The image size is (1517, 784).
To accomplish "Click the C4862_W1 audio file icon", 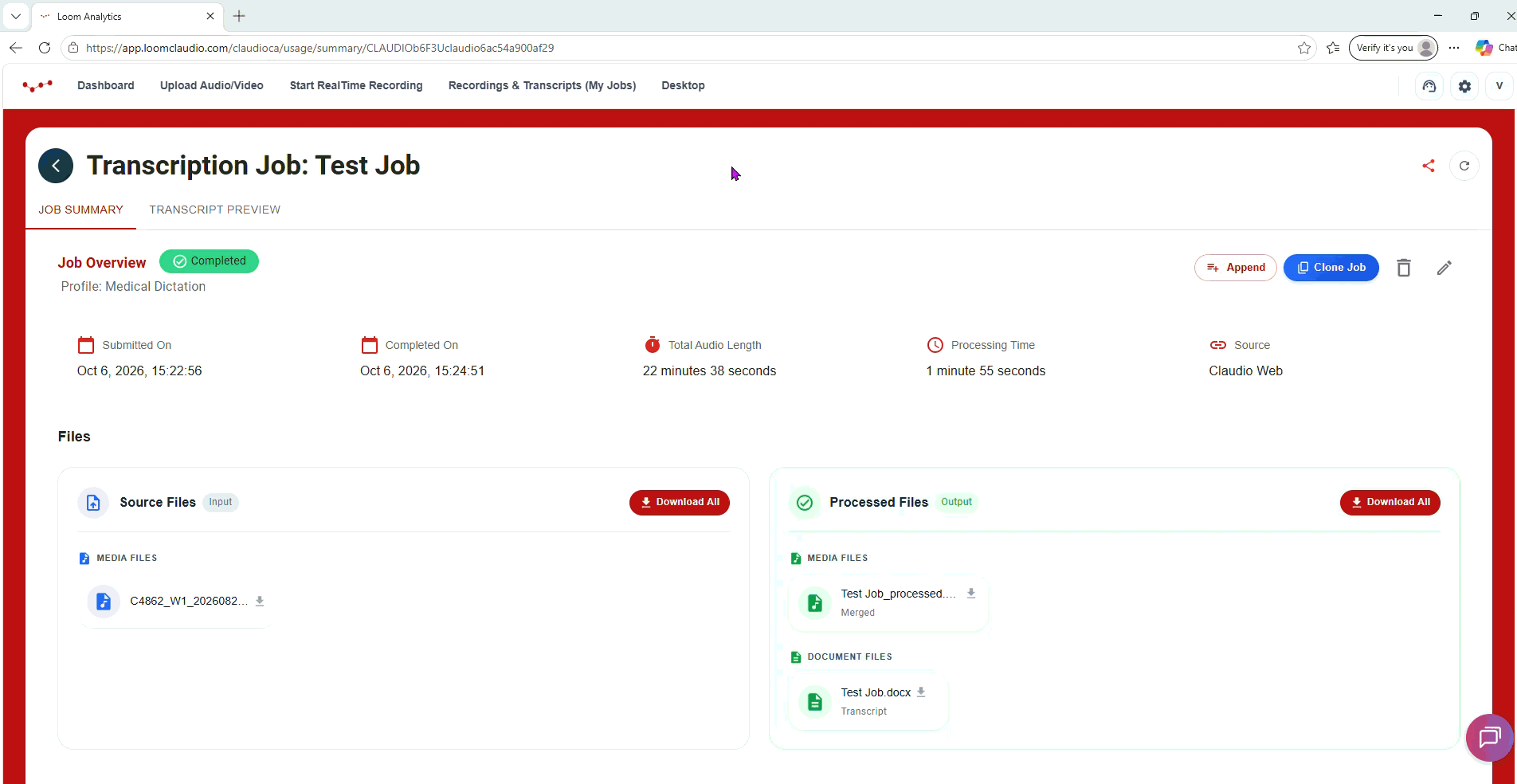I will [x=104, y=602].
